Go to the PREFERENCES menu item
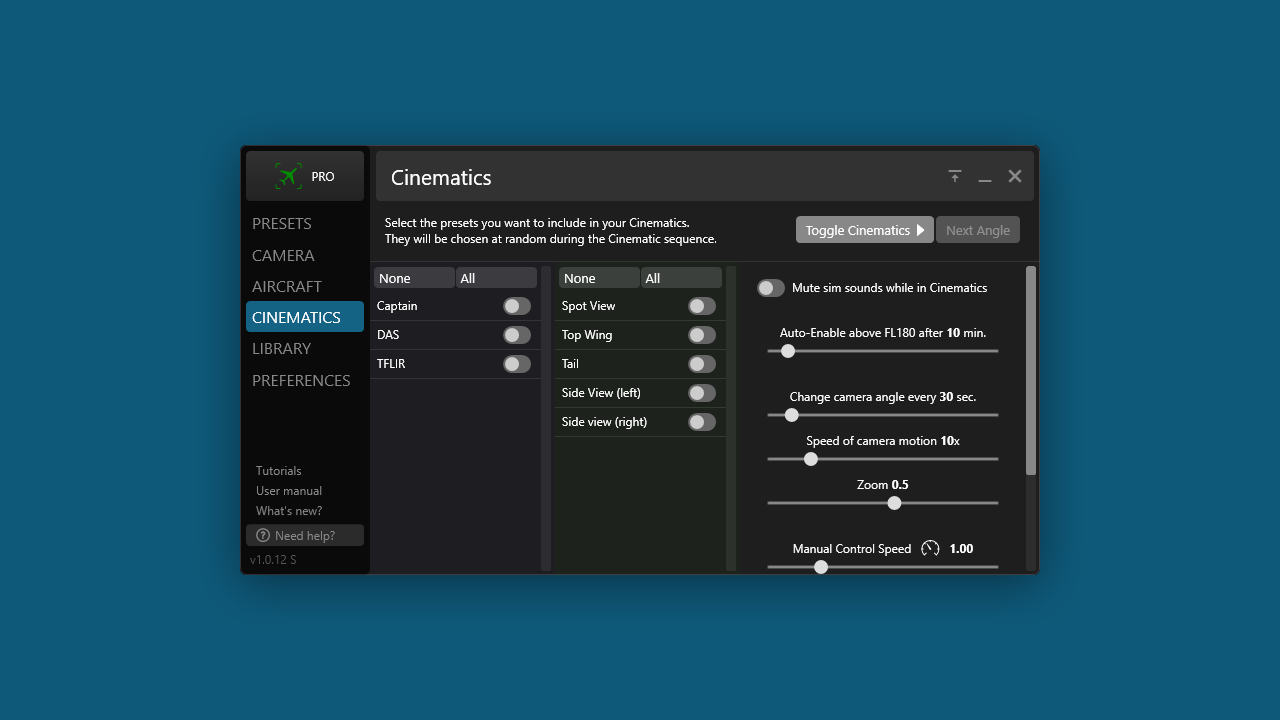1280x720 pixels. click(301, 381)
